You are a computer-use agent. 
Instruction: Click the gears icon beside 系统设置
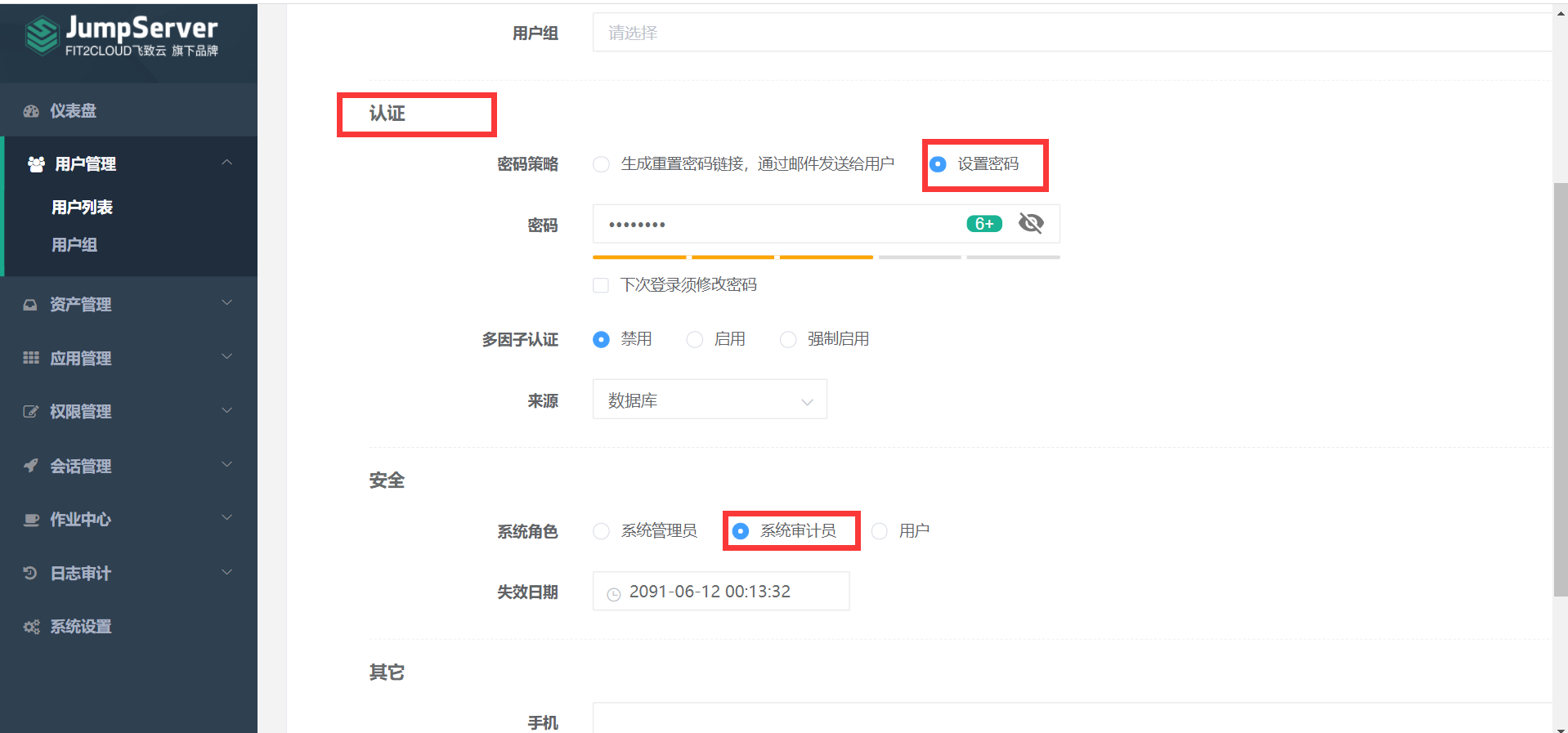31,627
